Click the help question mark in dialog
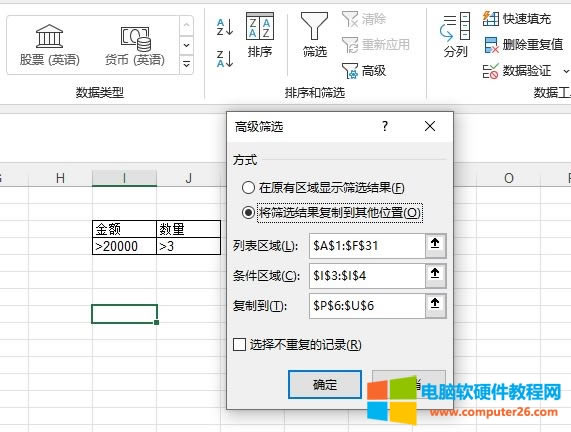Image resolution: width=571 pixels, height=432 pixels. 385,126
